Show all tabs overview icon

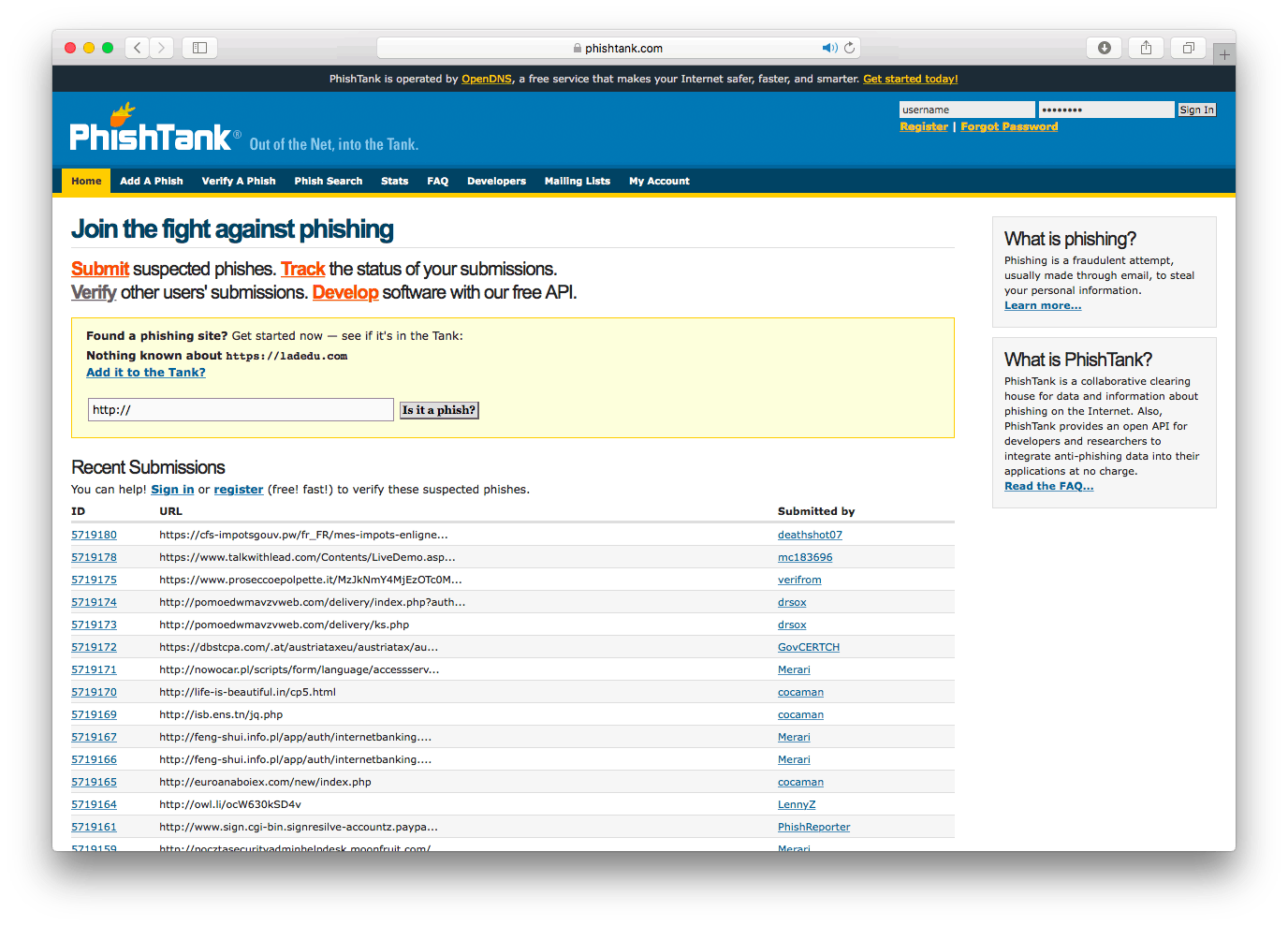point(1188,48)
